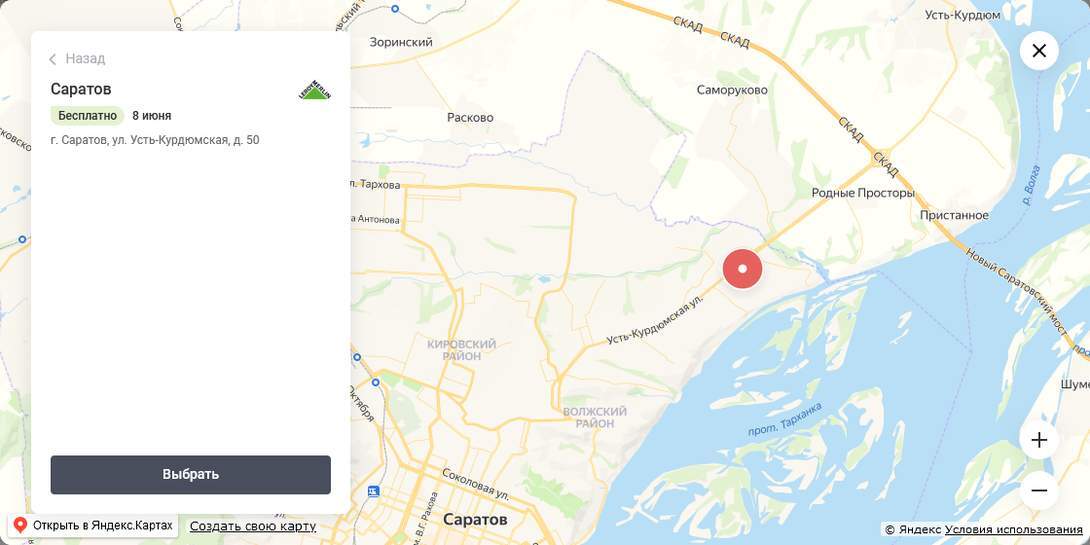
Task: Click the railway station icon near Соколовая ул.
Action: tap(374, 491)
